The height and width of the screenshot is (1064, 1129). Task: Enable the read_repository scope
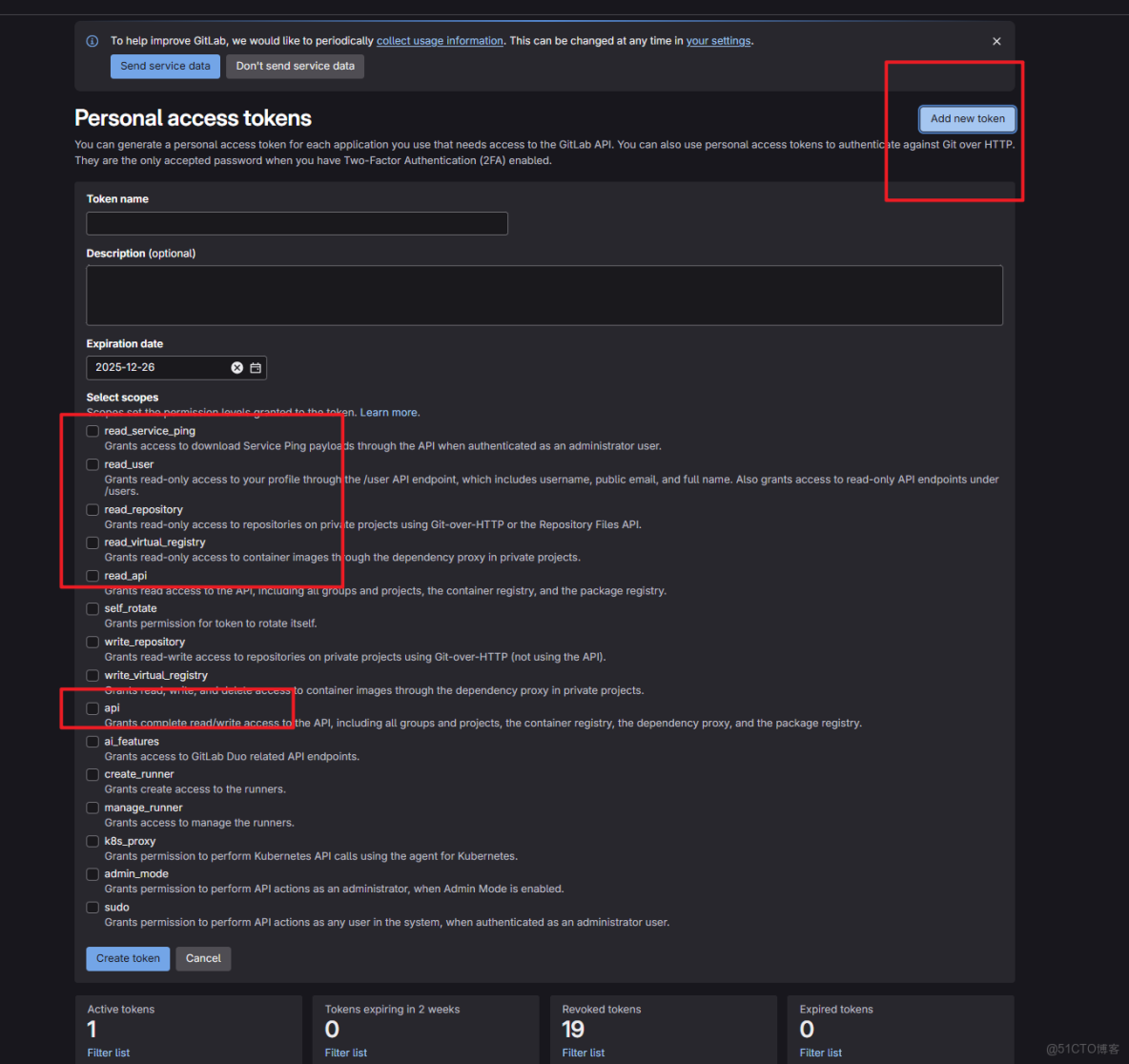click(x=92, y=509)
